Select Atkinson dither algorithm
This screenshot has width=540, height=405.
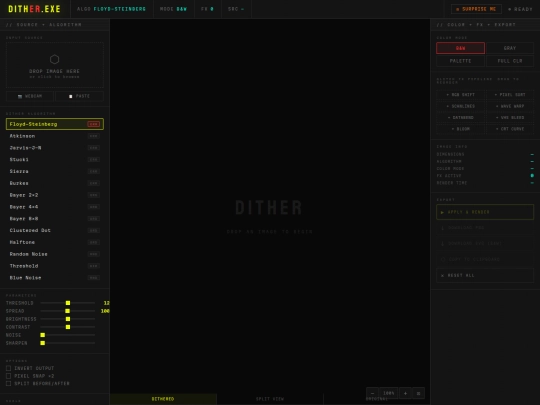[55, 136]
